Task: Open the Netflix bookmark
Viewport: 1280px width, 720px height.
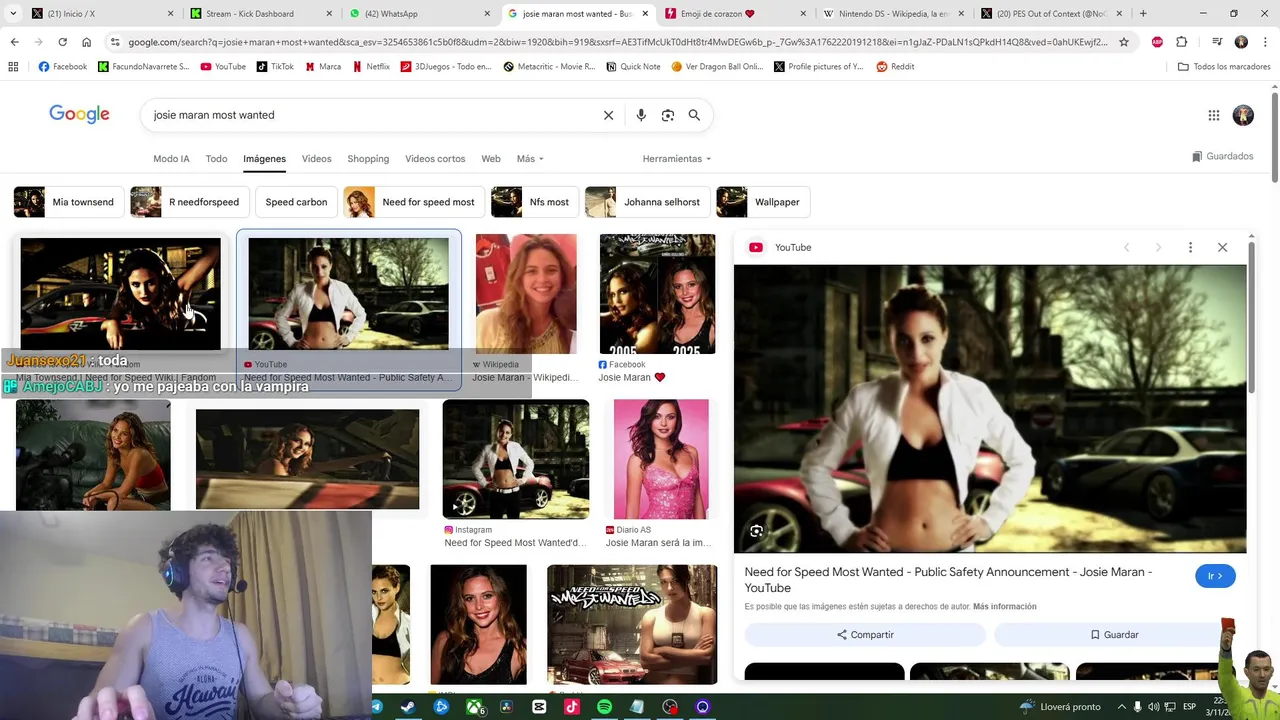Action: [371, 66]
